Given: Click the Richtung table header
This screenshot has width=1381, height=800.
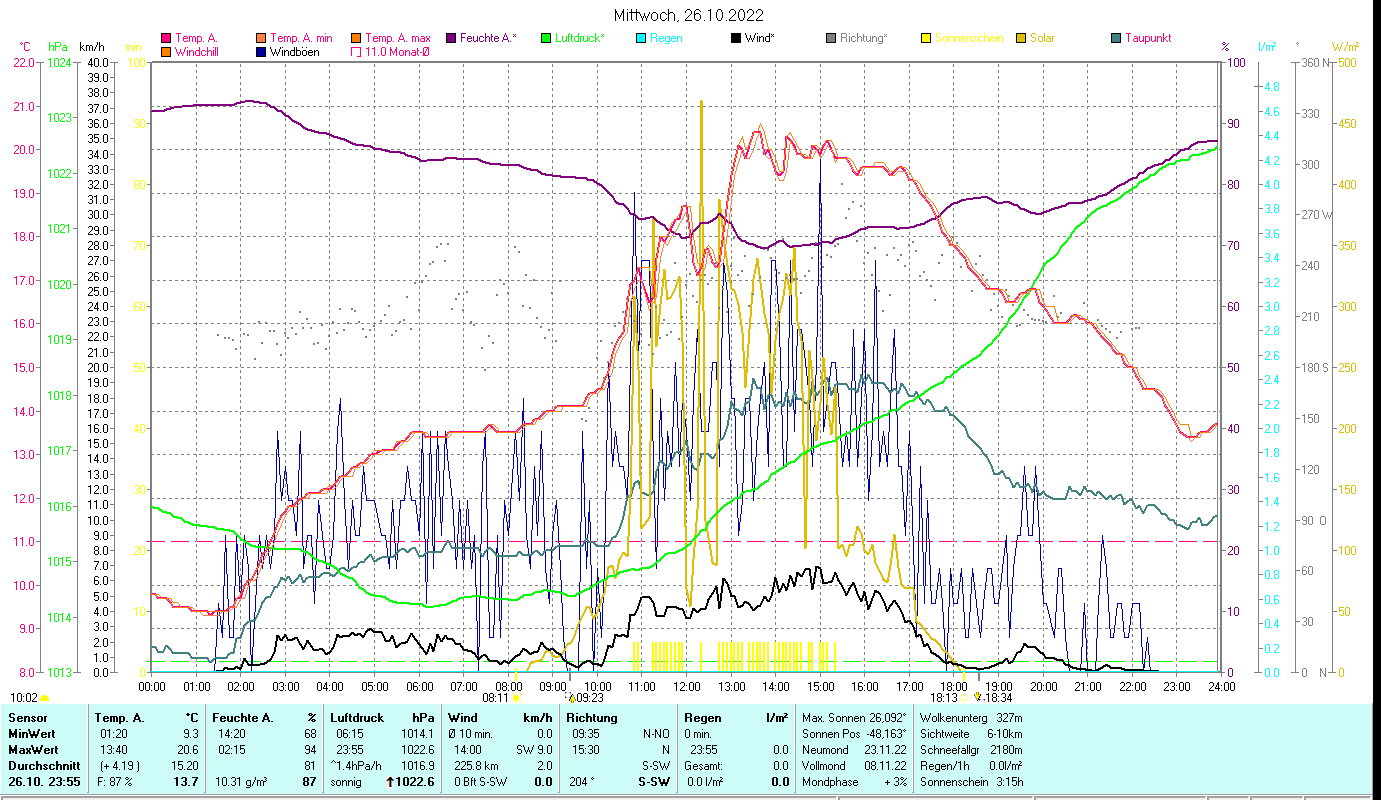Looking at the screenshot, I should pos(592,718).
